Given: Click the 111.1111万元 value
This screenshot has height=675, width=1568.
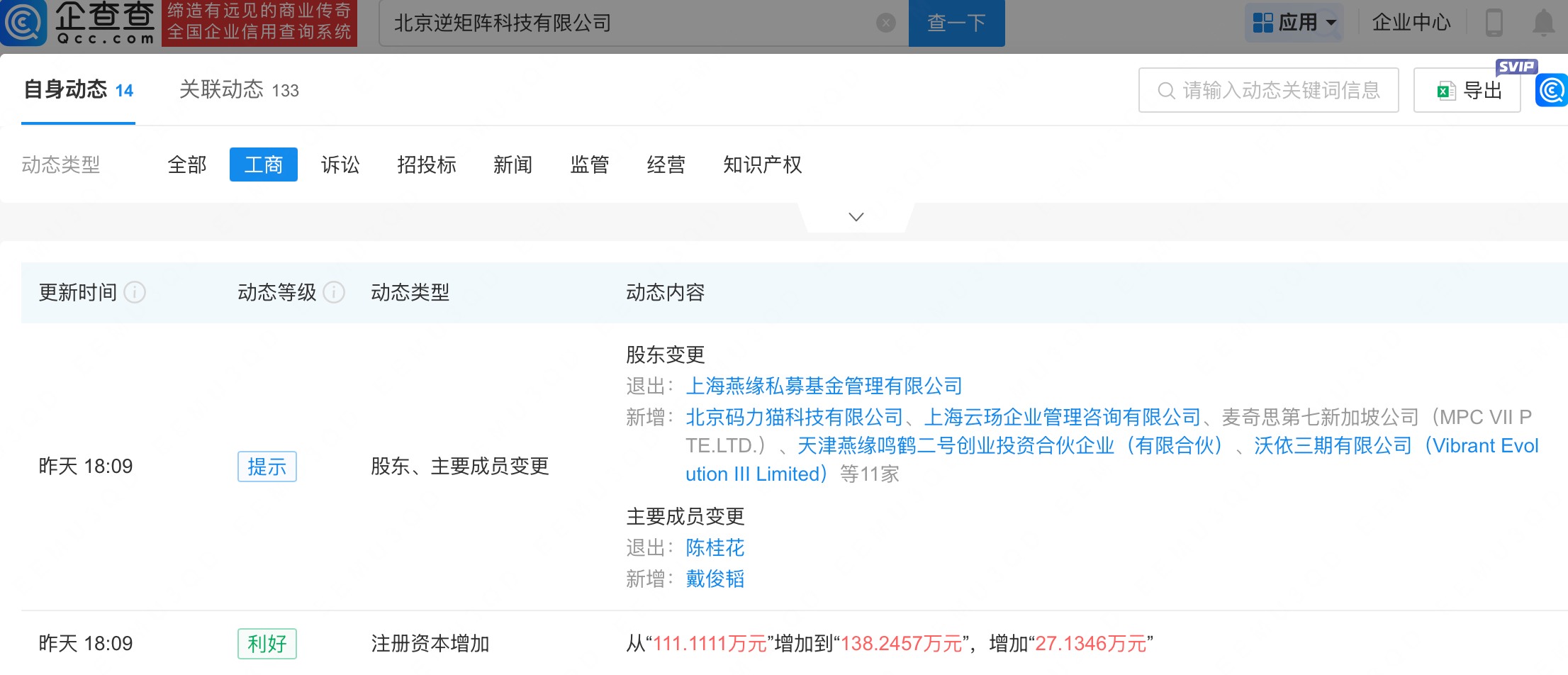Looking at the screenshot, I should [710, 643].
